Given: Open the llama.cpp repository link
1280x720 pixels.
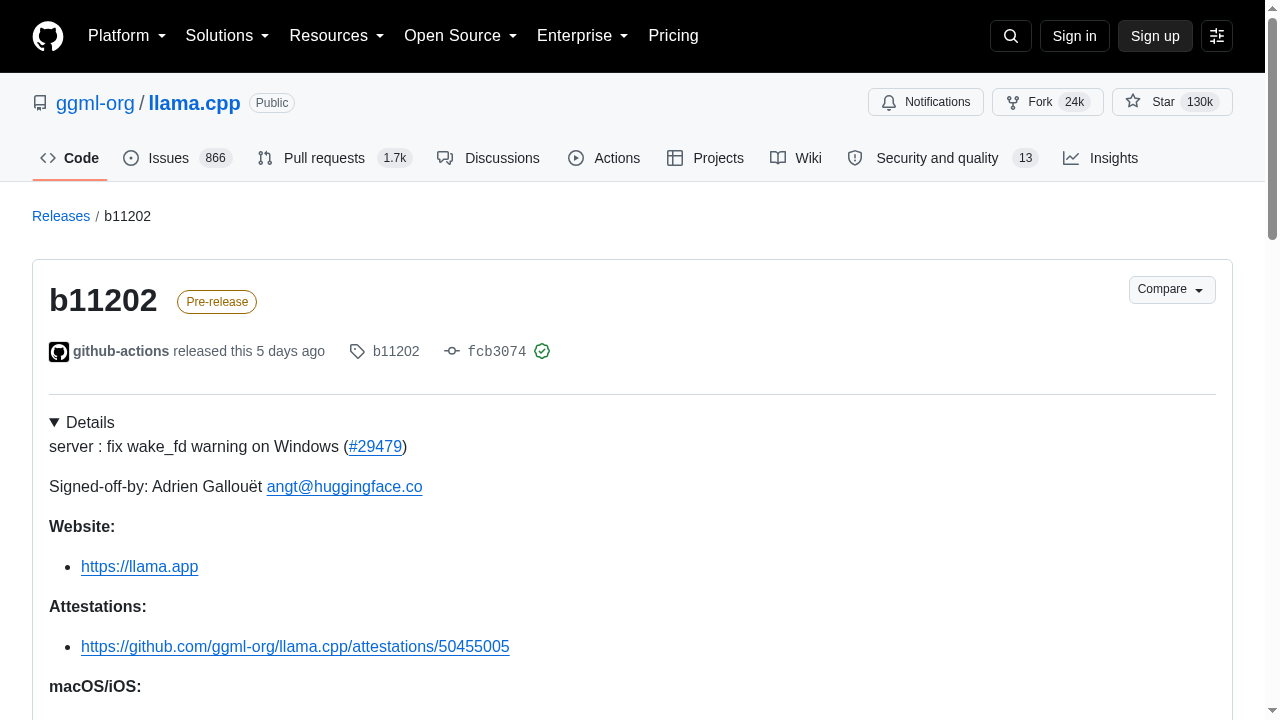Looking at the screenshot, I should click(194, 103).
